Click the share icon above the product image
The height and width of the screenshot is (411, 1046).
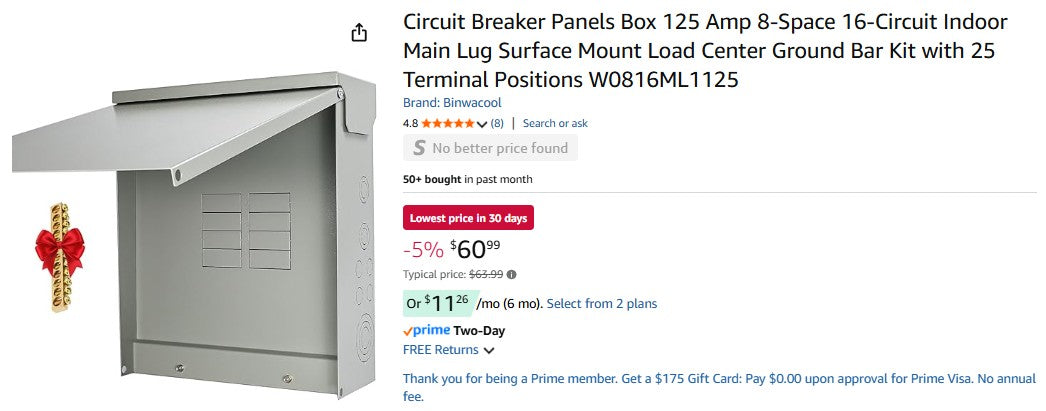click(x=359, y=33)
